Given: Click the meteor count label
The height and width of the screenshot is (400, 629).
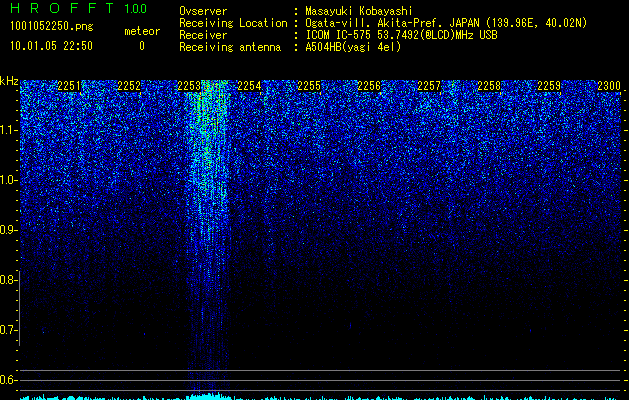Looking at the screenshot, I should (x=142, y=31).
